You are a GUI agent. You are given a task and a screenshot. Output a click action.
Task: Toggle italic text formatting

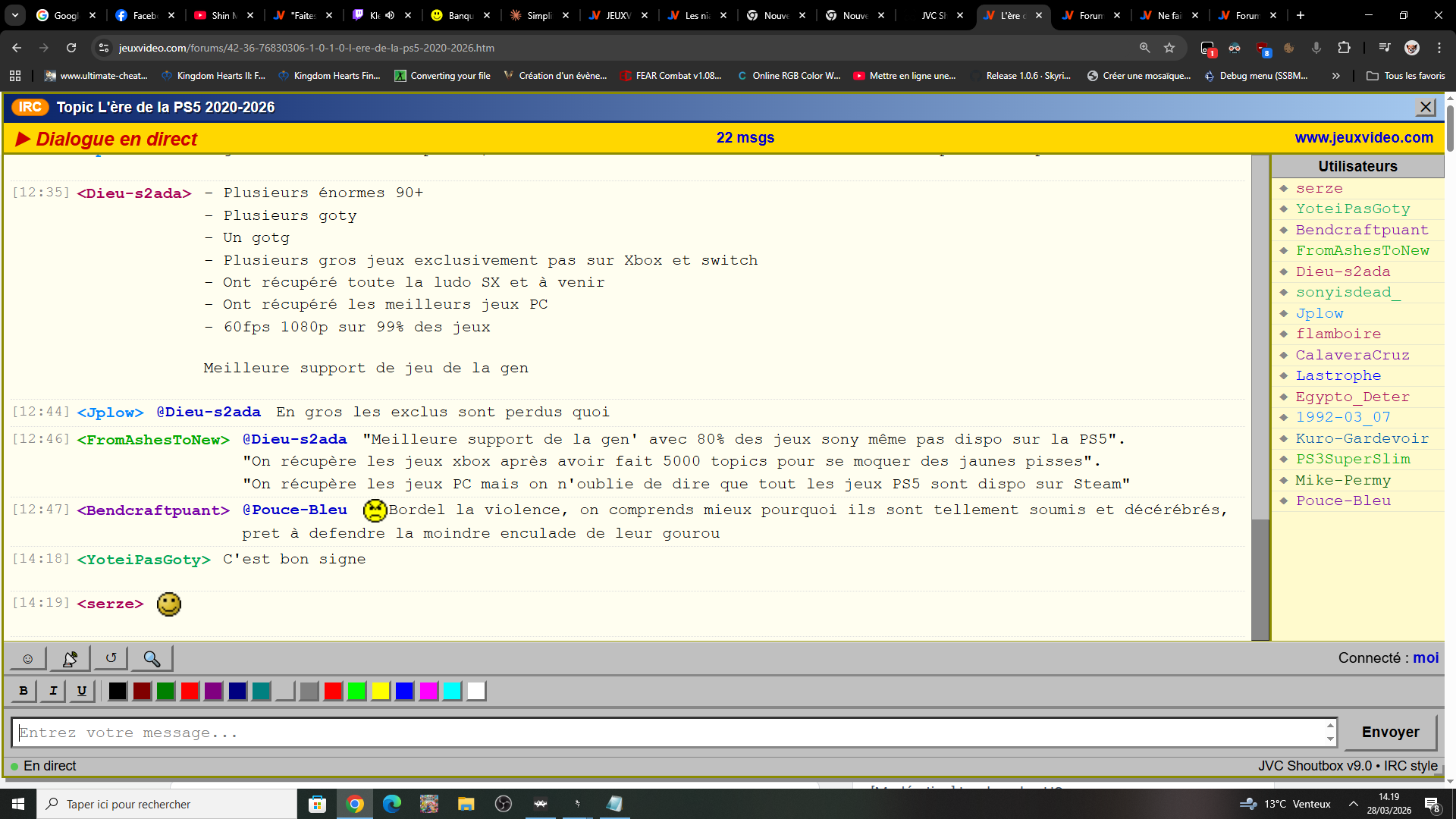(53, 691)
